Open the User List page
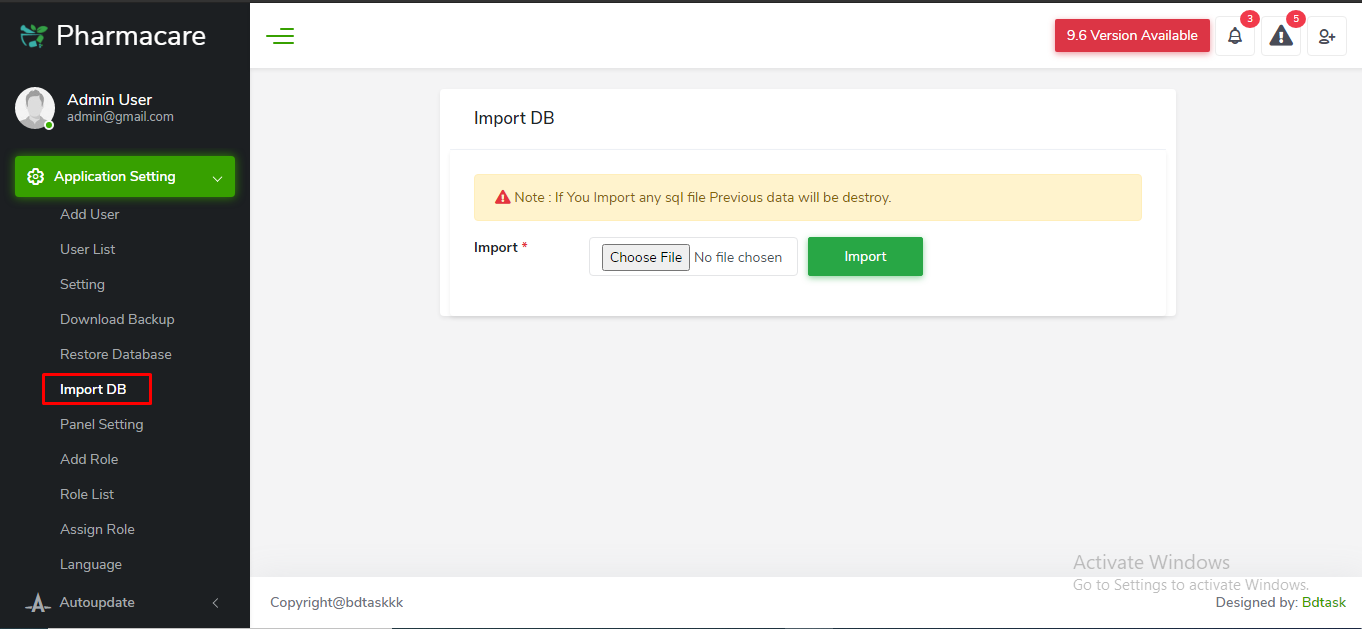This screenshot has width=1362, height=629. 86,248
